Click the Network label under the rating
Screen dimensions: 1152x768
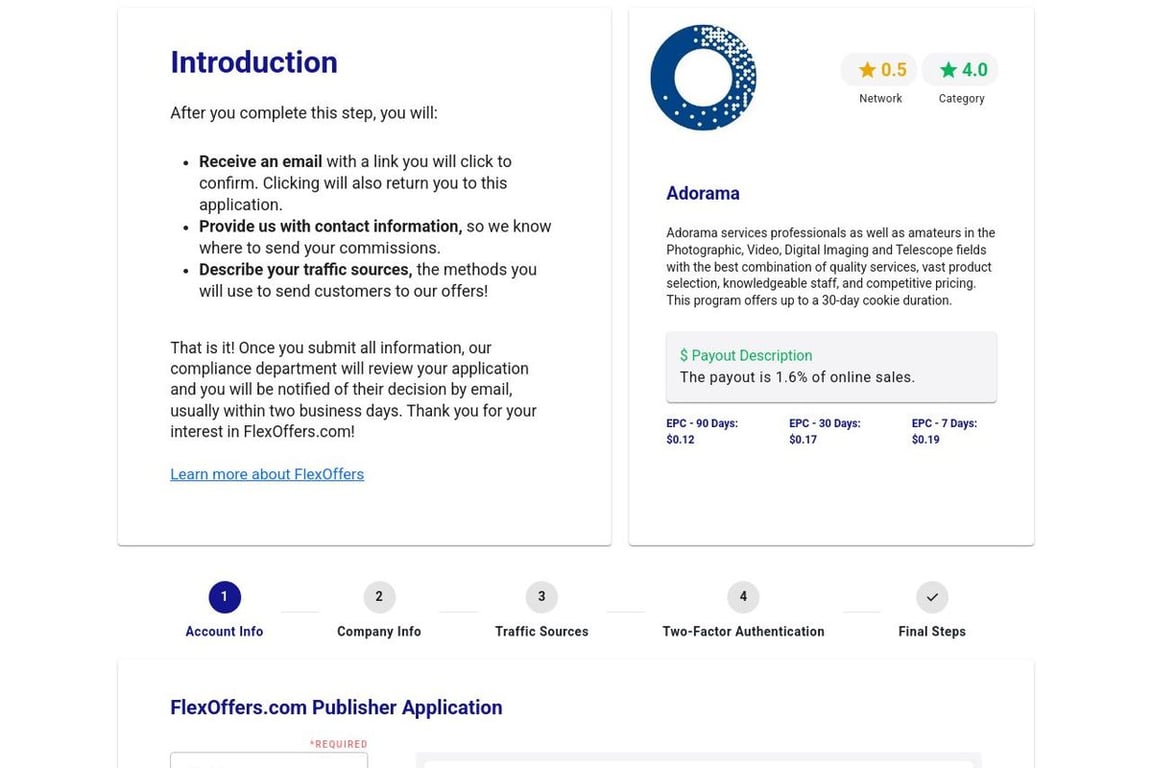[x=880, y=98]
